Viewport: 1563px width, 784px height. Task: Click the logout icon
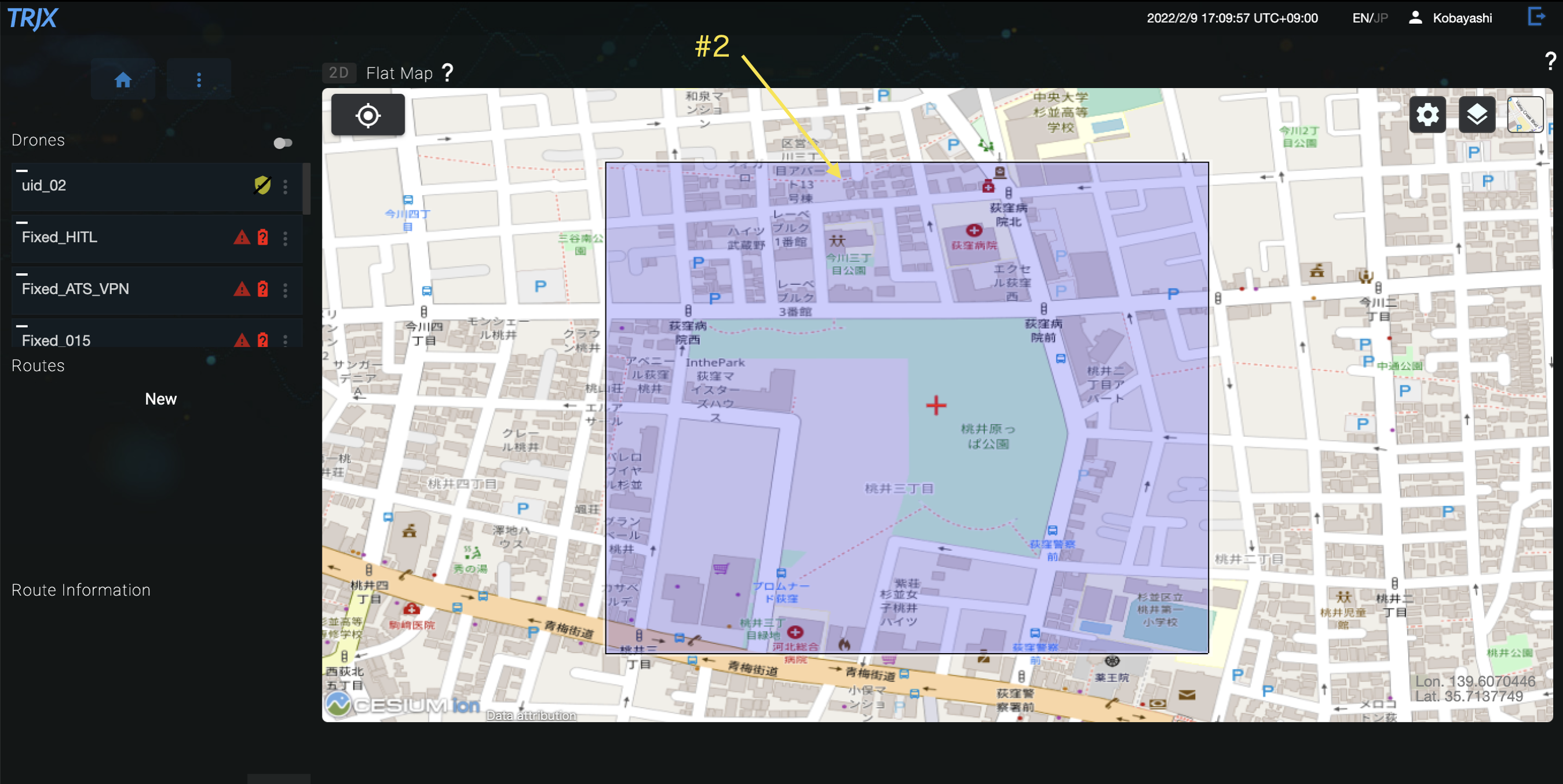[x=1536, y=17]
